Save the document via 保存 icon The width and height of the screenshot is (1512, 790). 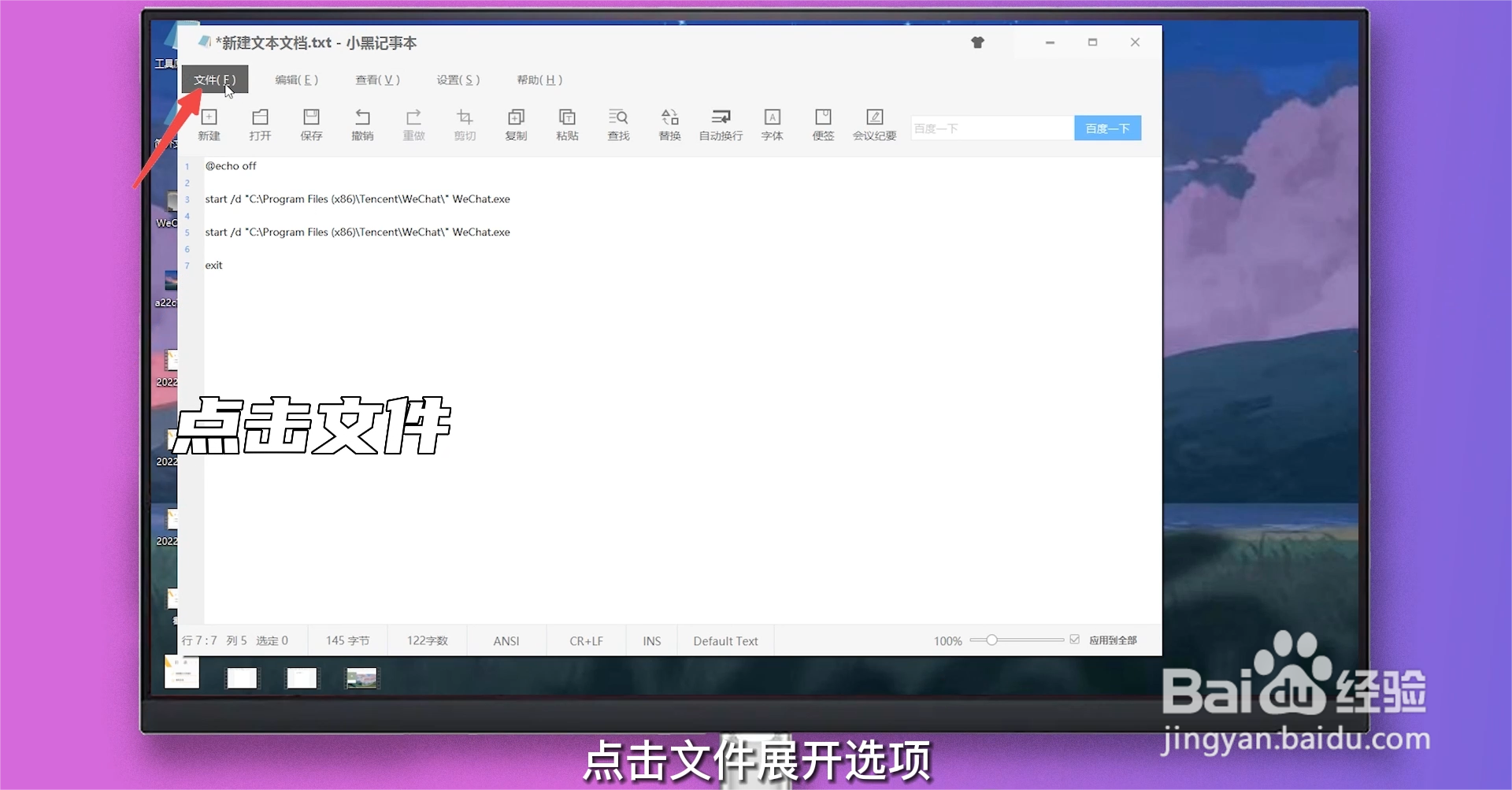[x=311, y=124]
